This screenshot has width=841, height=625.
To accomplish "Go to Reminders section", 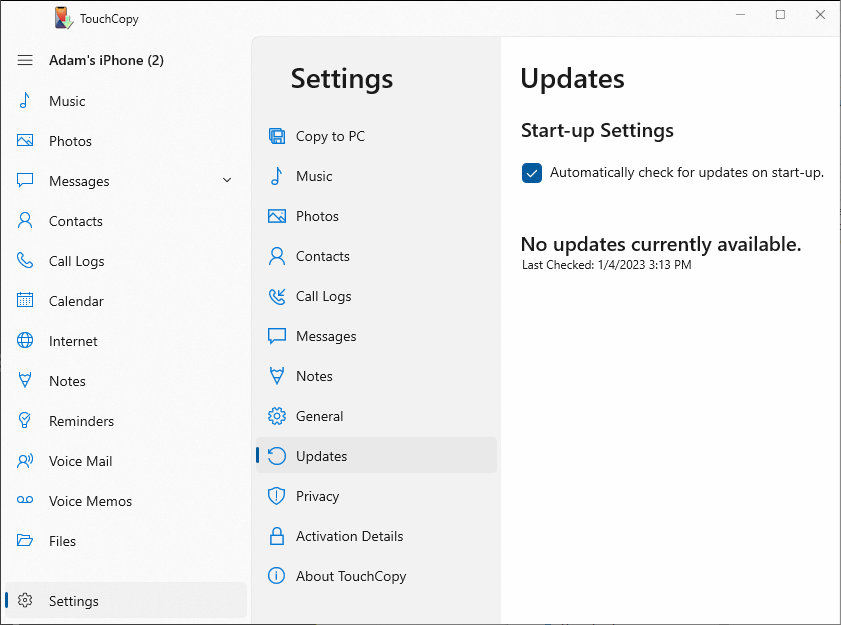I will tap(126, 420).
